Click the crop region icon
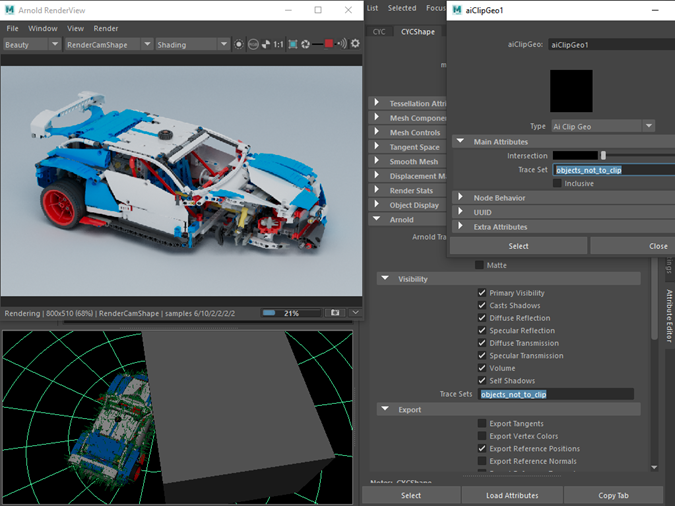 tap(293, 44)
